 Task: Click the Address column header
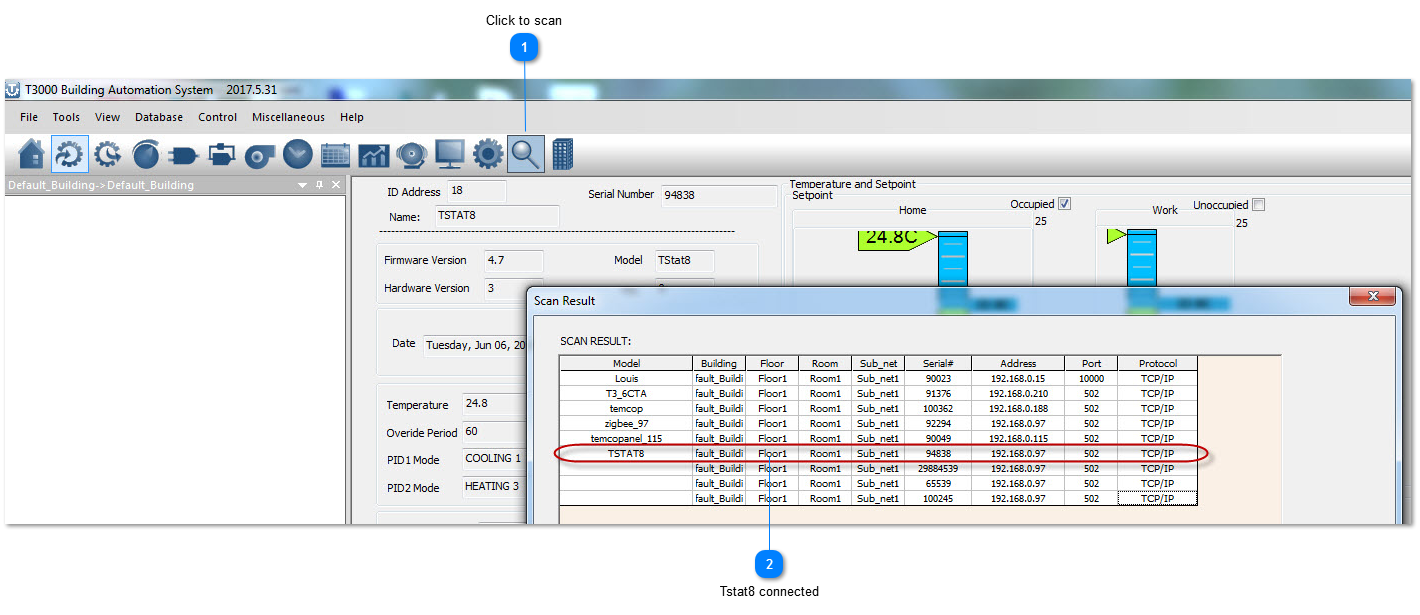point(1018,363)
